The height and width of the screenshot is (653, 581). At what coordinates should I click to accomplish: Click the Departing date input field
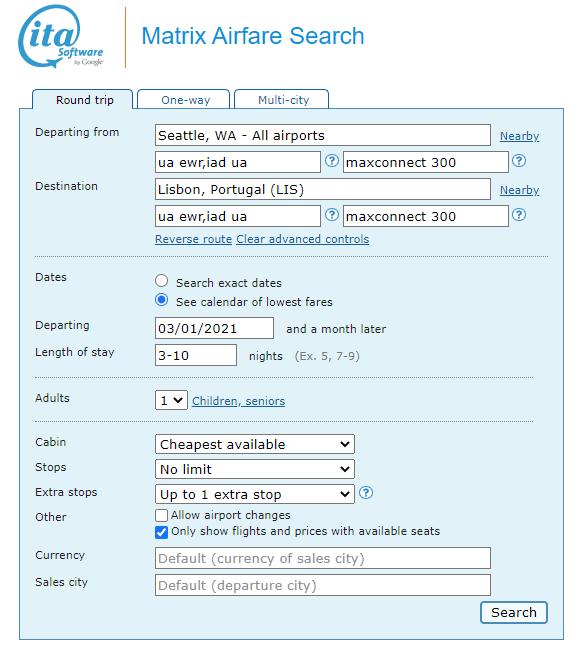214,328
